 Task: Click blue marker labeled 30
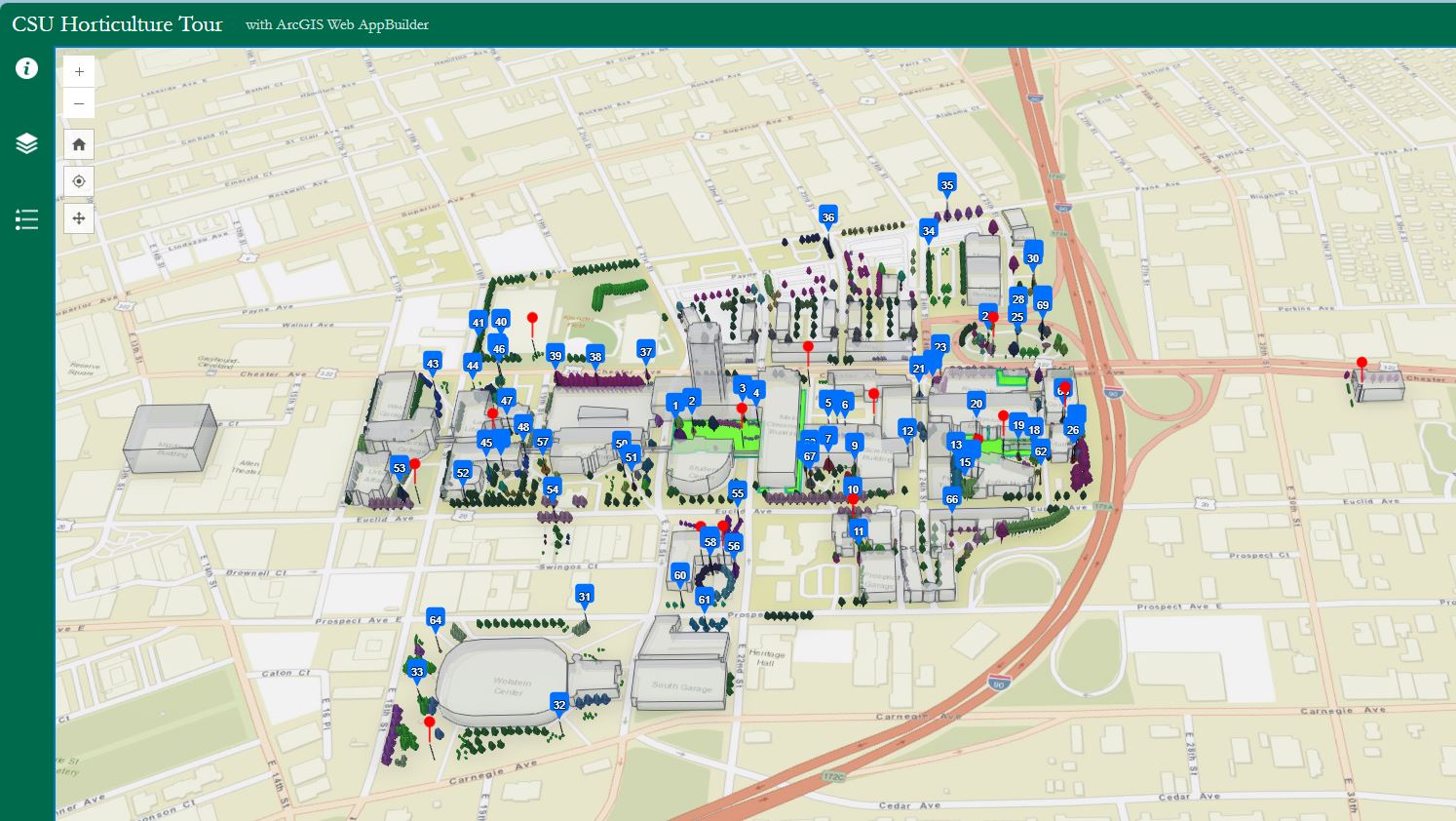[x=1033, y=259]
